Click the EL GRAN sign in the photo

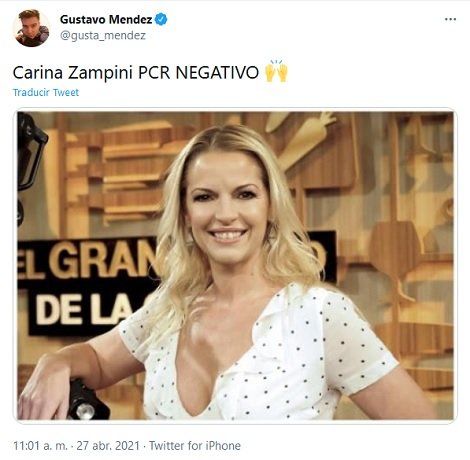pos(87,261)
